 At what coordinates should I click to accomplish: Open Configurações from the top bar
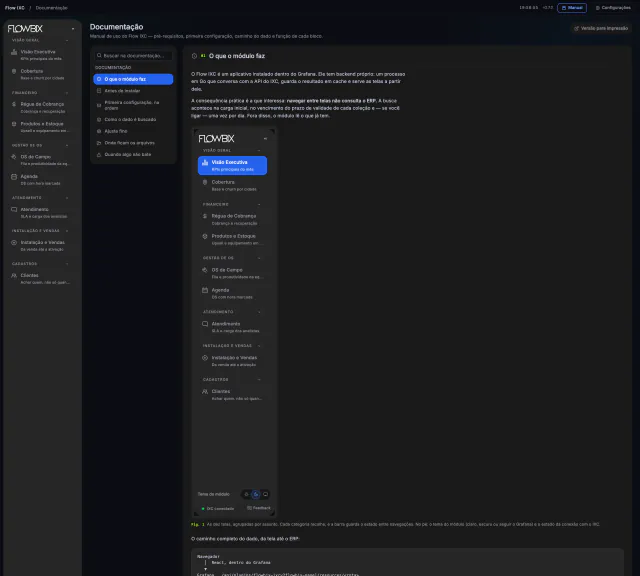pos(613,8)
